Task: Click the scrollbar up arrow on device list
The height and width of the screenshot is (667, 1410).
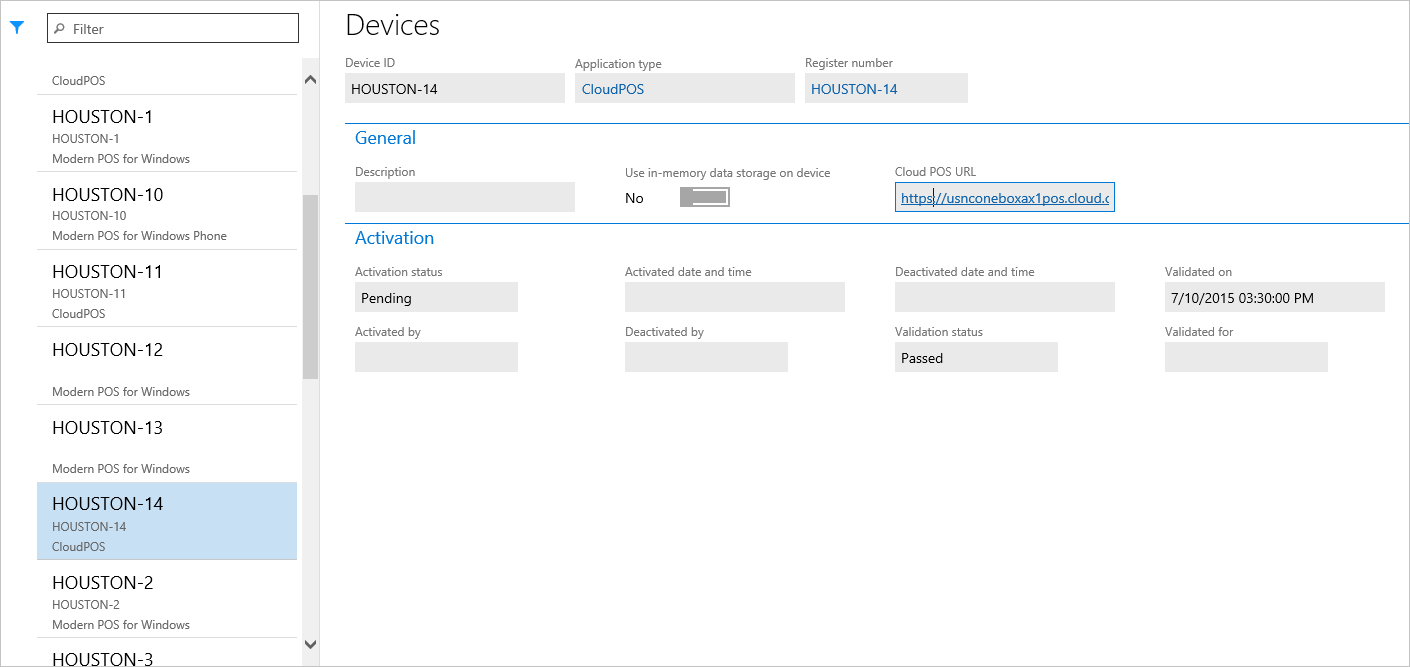Action: pyautogui.click(x=310, y=78)
